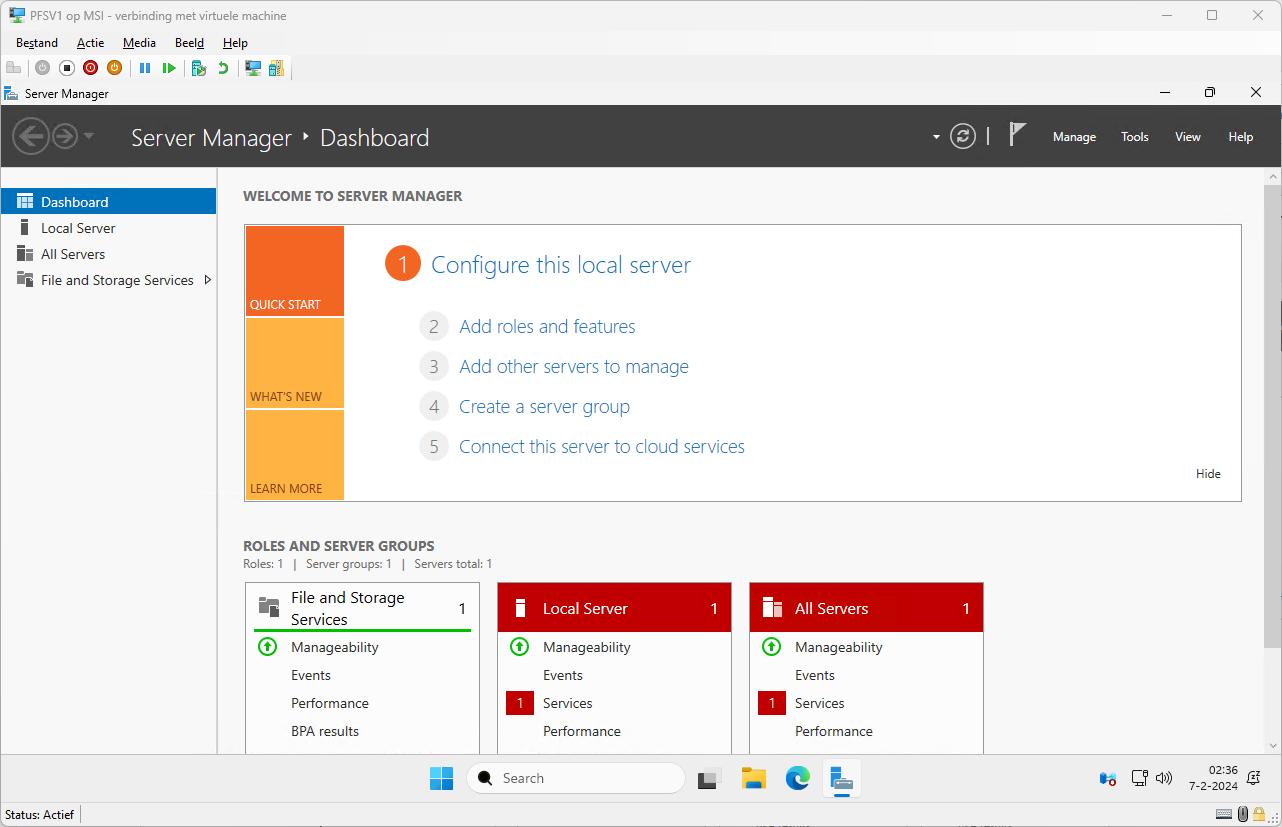Screen dimensions: 1282x827
Task: Open the Notifications flag icon
Action: 1017,134
